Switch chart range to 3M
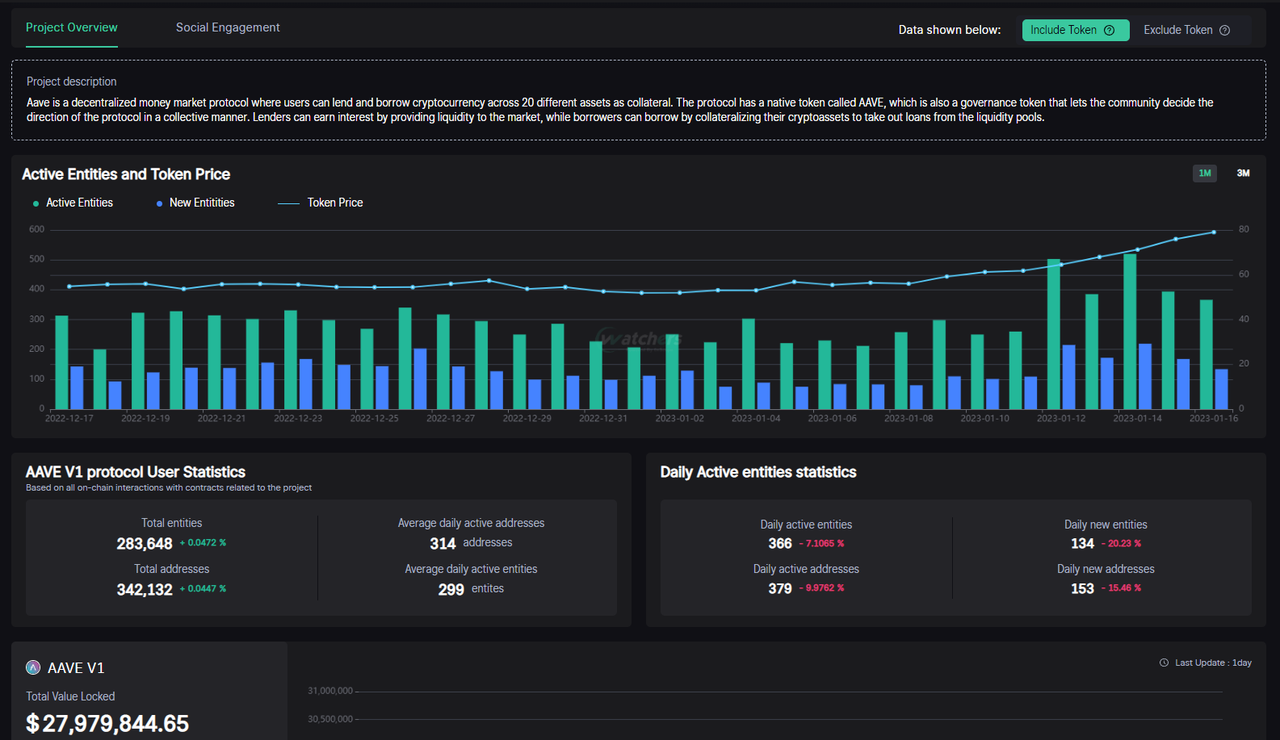This screenshot has width=1280, height=740. 1243,174
